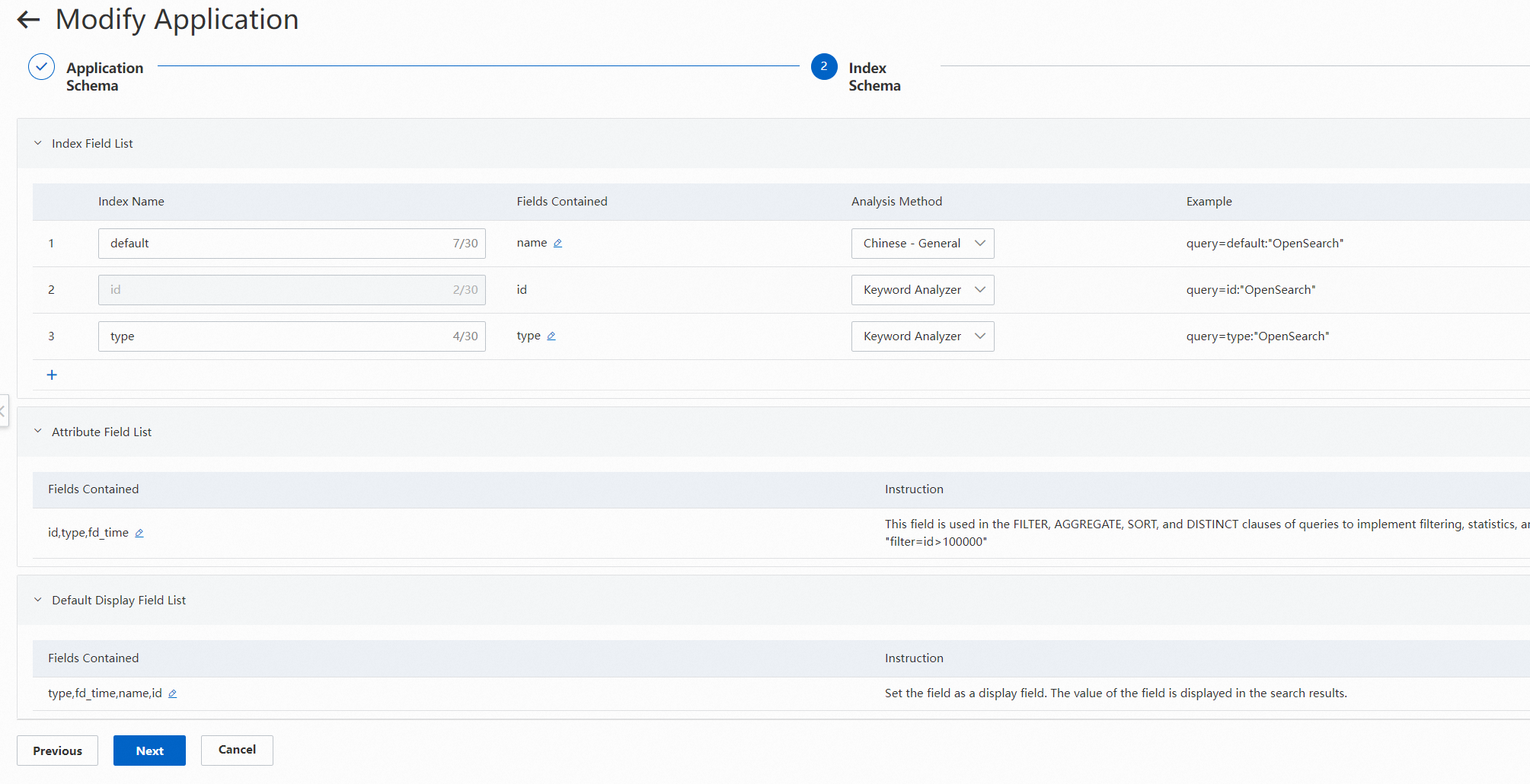
Task: Click the id,type,fd_time attribute fields text
Action: [x=88, y=533]
